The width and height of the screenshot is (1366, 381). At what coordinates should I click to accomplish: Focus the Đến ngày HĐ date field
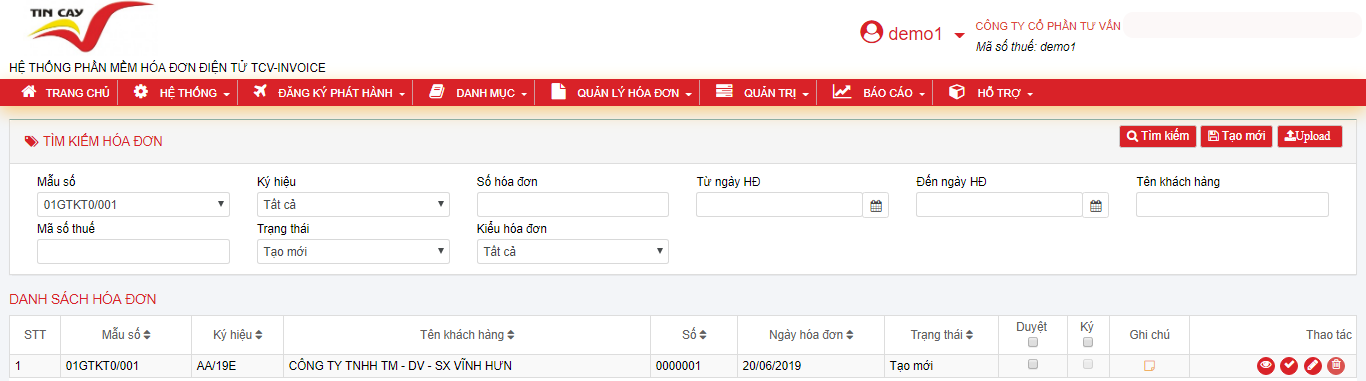pos(999,204)
